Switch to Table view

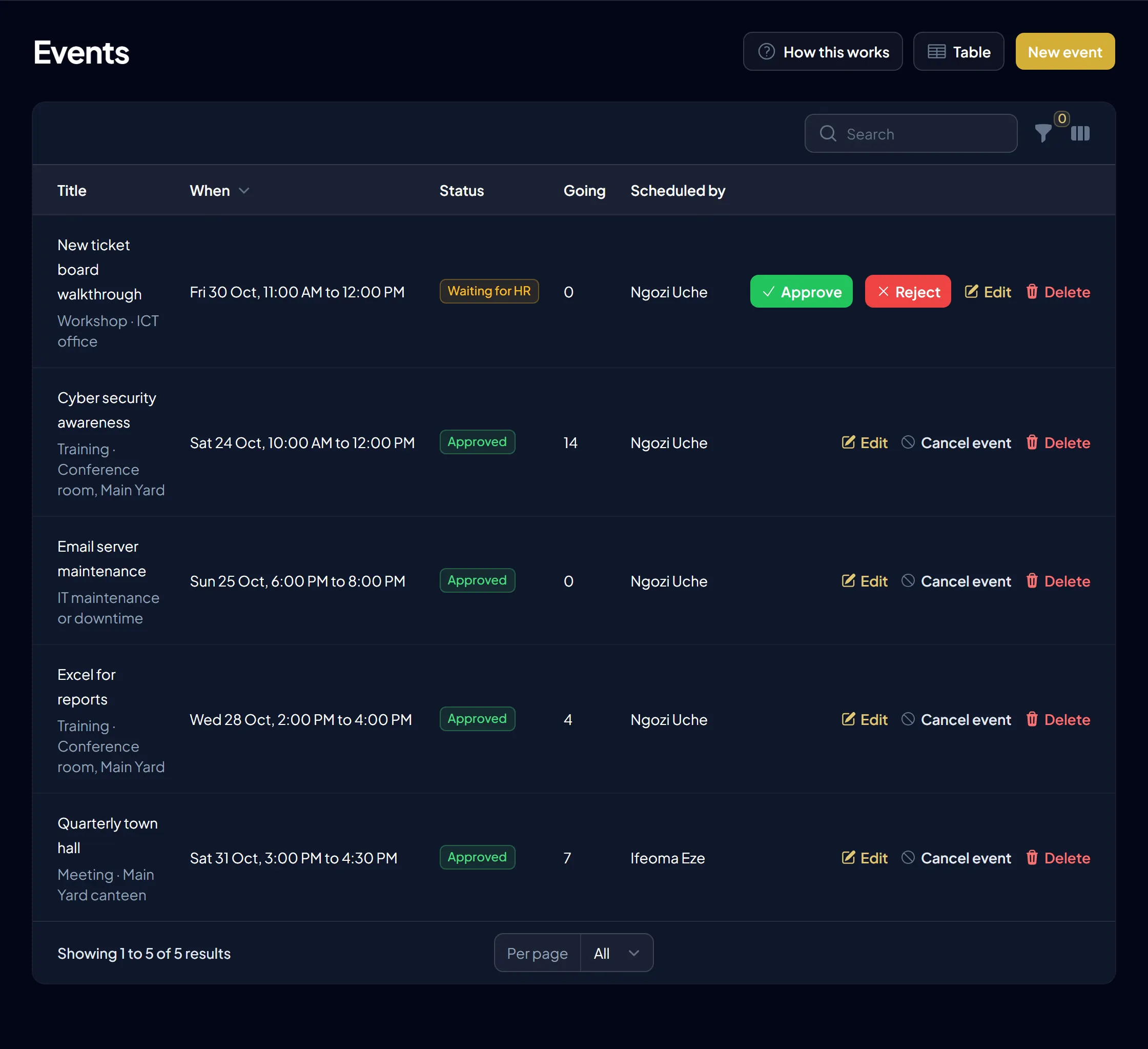tap(958, 51)
